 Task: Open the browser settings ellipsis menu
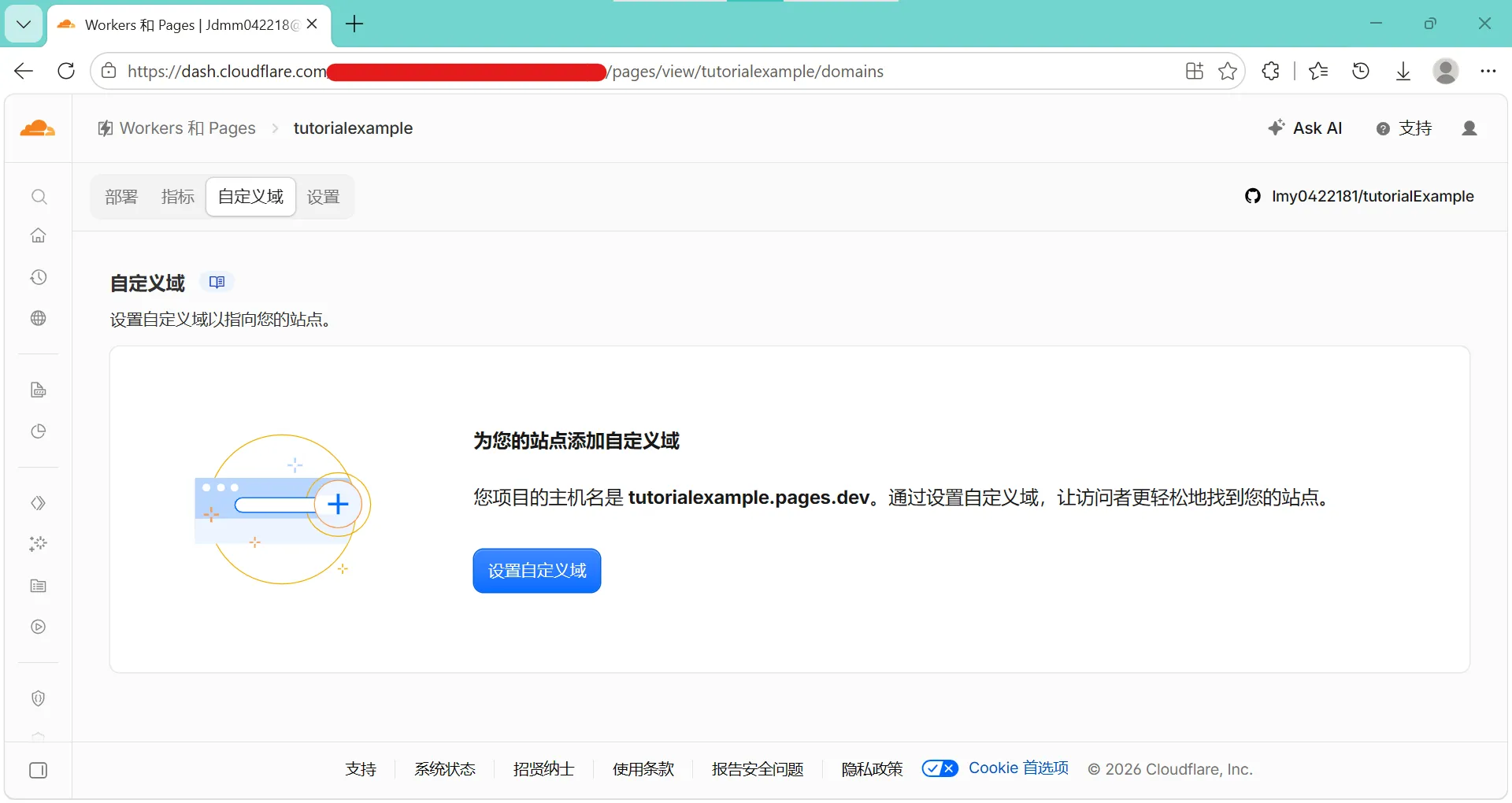1488,71
